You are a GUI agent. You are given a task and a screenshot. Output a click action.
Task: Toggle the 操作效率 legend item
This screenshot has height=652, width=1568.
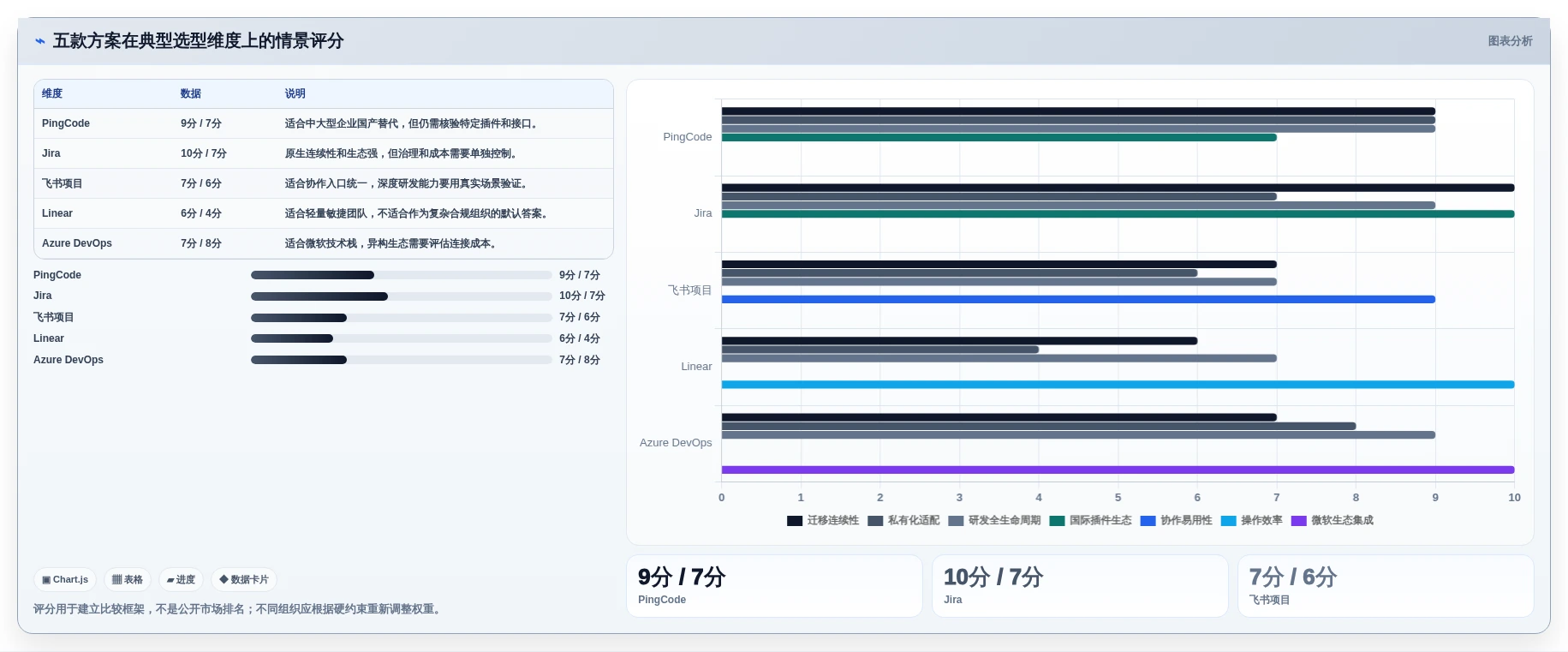click(x=1251, y=521)
